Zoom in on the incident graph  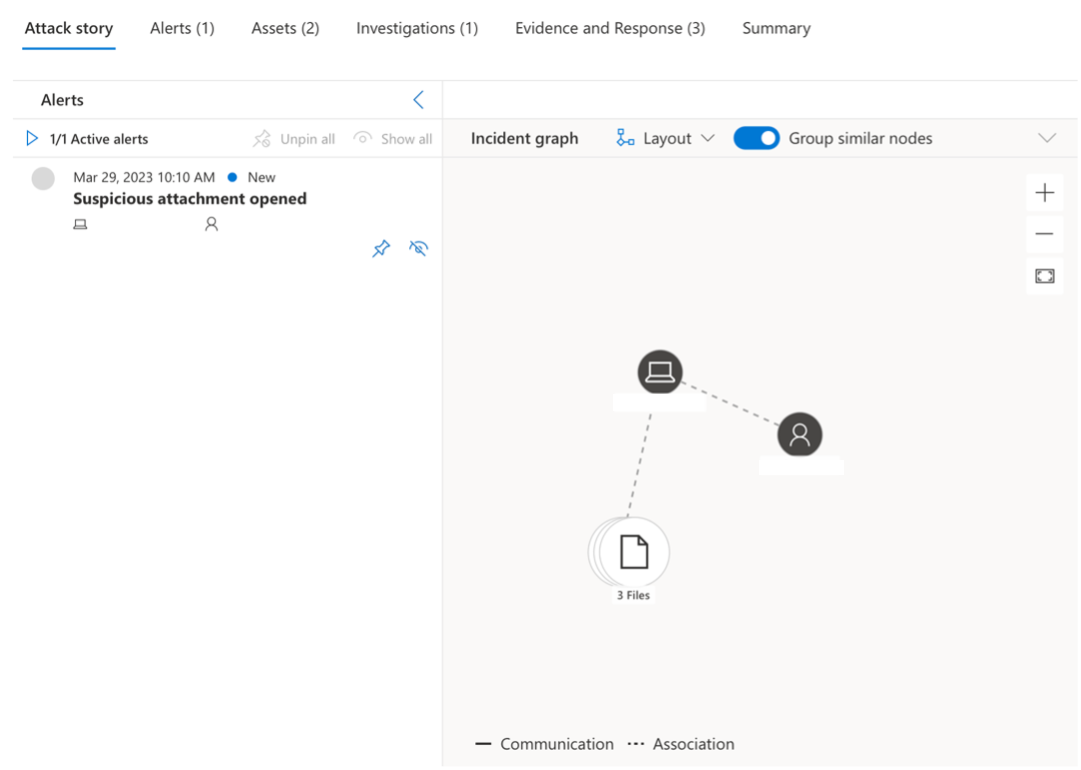point(1044,192)
